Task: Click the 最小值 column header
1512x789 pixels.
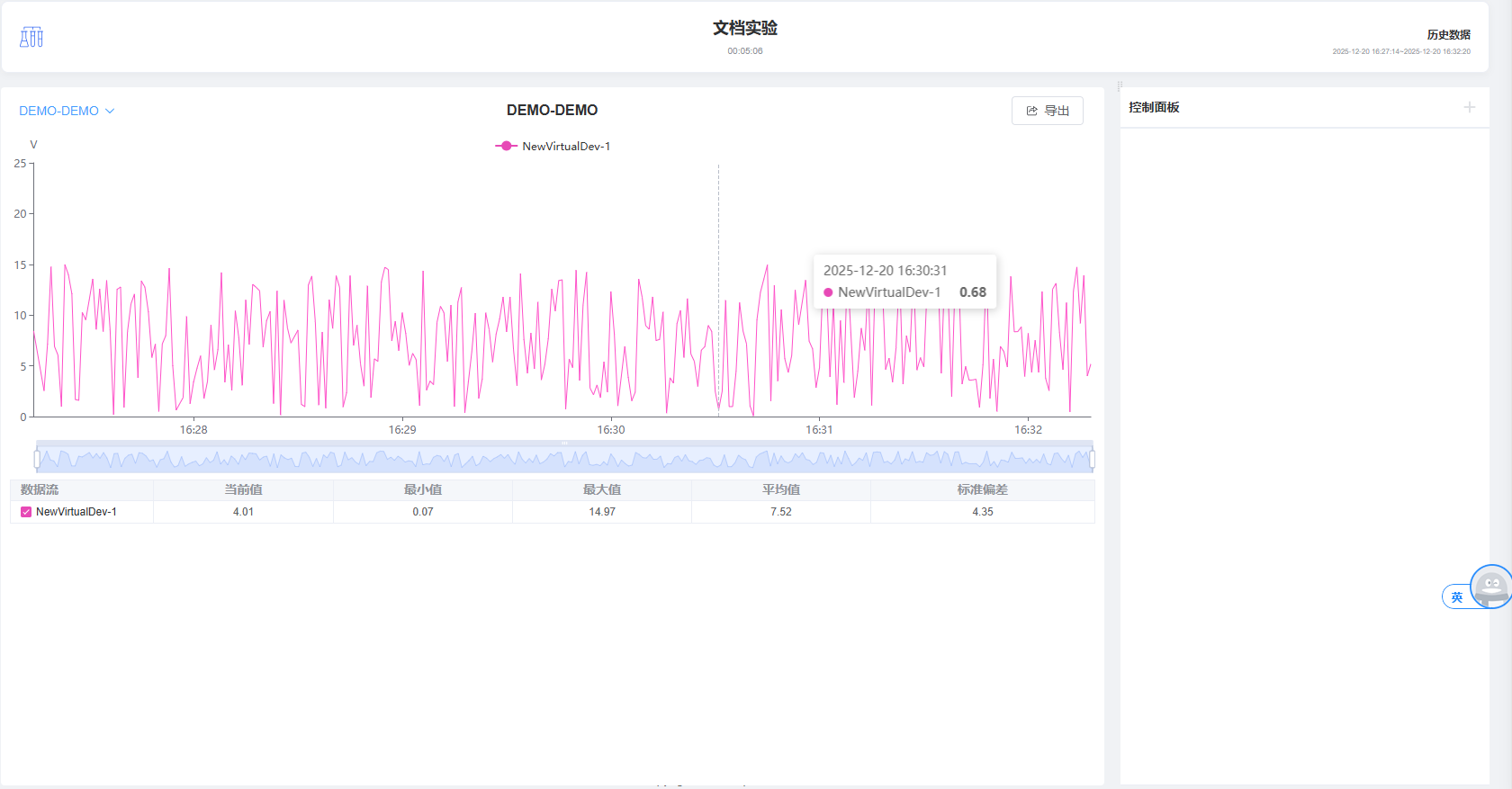Action: tap(422, 489)
